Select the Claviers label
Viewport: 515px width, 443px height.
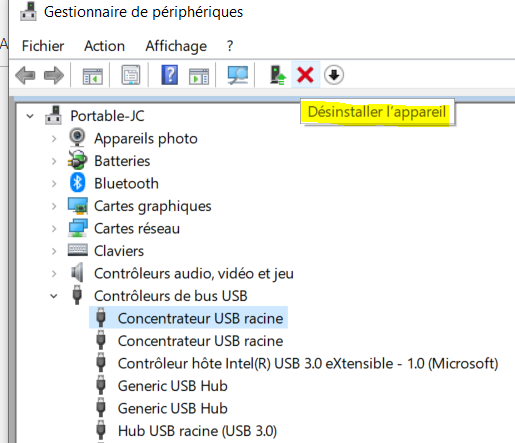point(119,251)
